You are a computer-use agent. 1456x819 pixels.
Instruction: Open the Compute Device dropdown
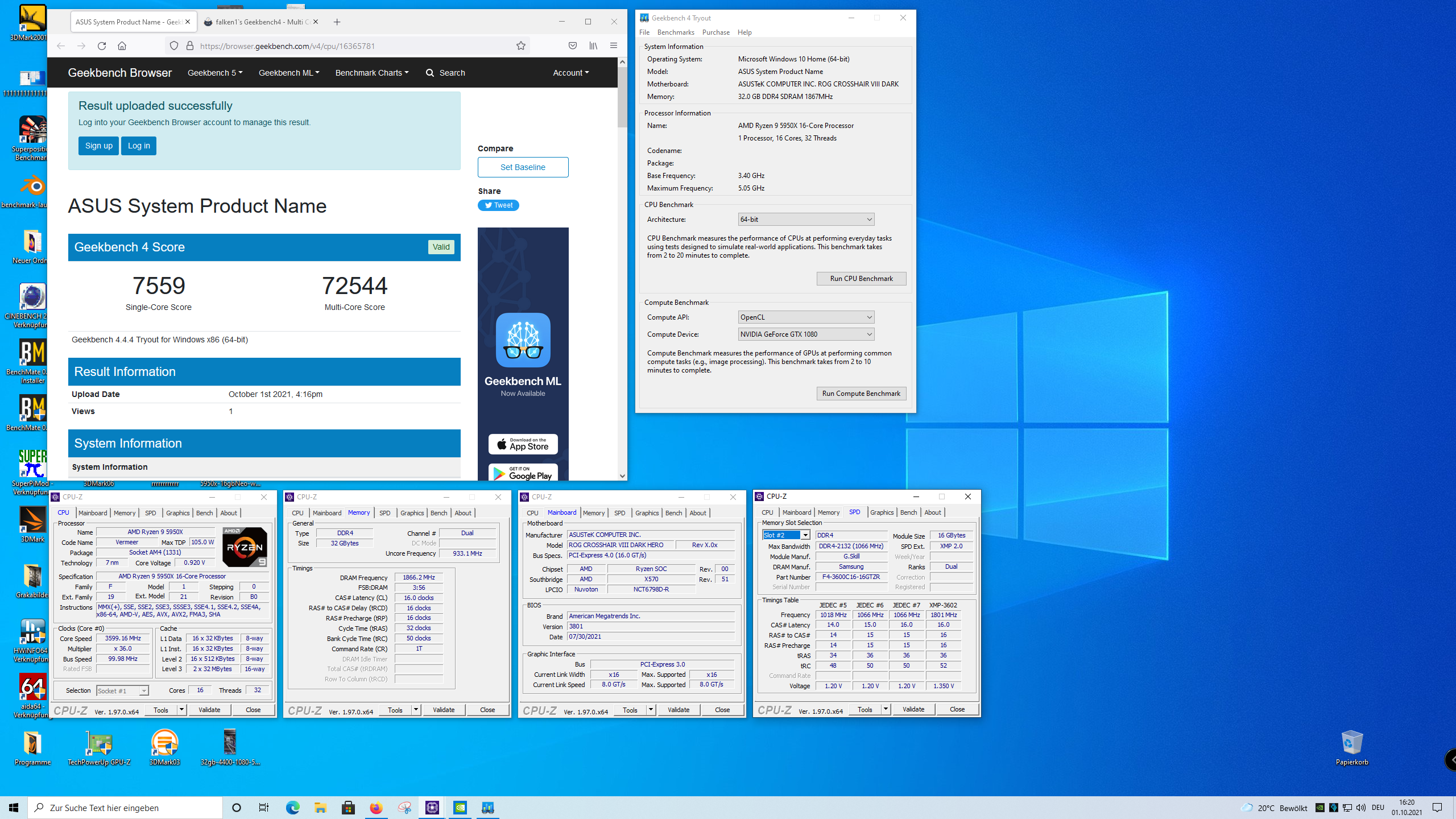tap(806, 334)
